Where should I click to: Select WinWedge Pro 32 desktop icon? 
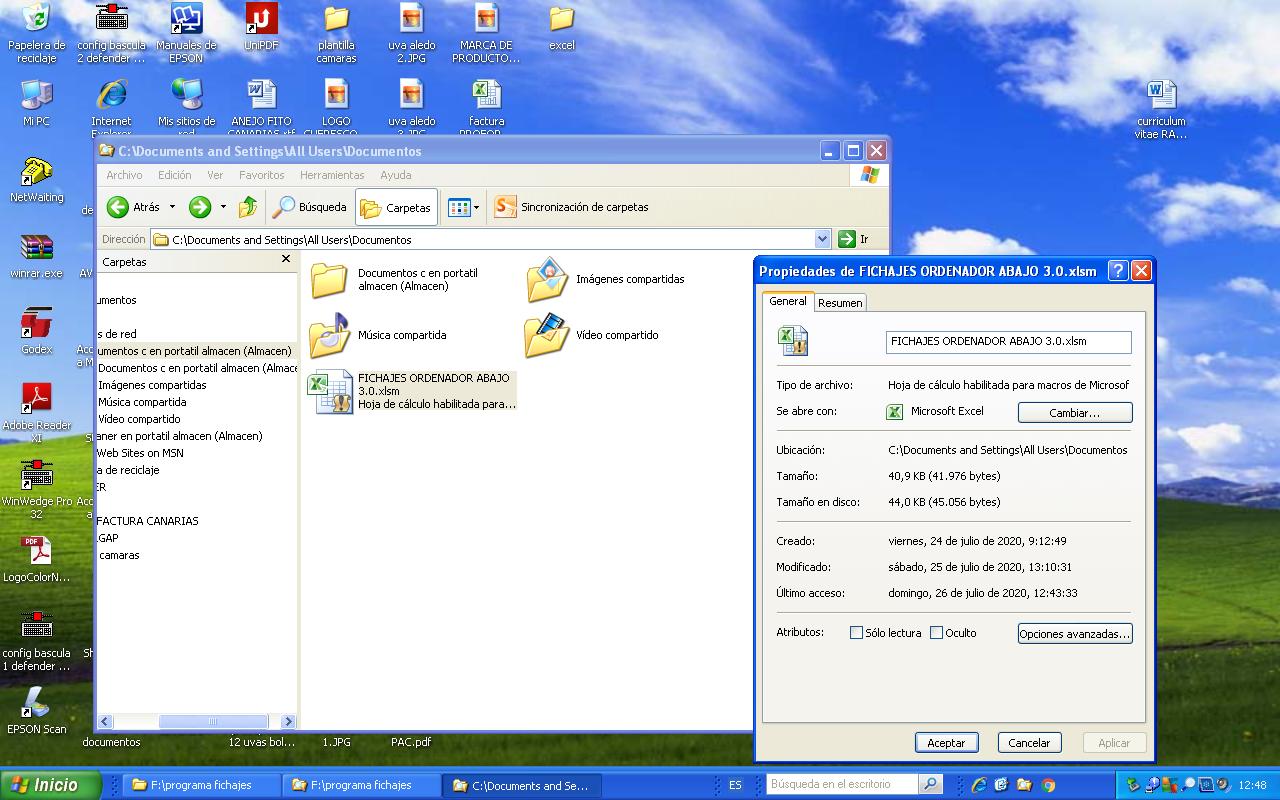[36, 489]
